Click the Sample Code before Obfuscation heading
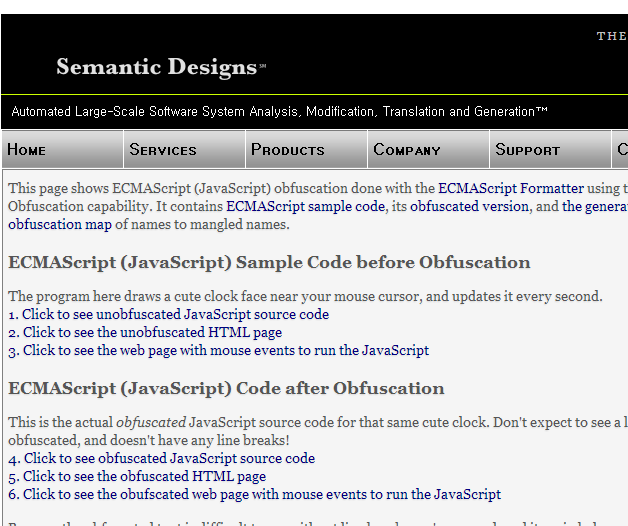This screenshot has width=628, height=526. tap(269, 263)
